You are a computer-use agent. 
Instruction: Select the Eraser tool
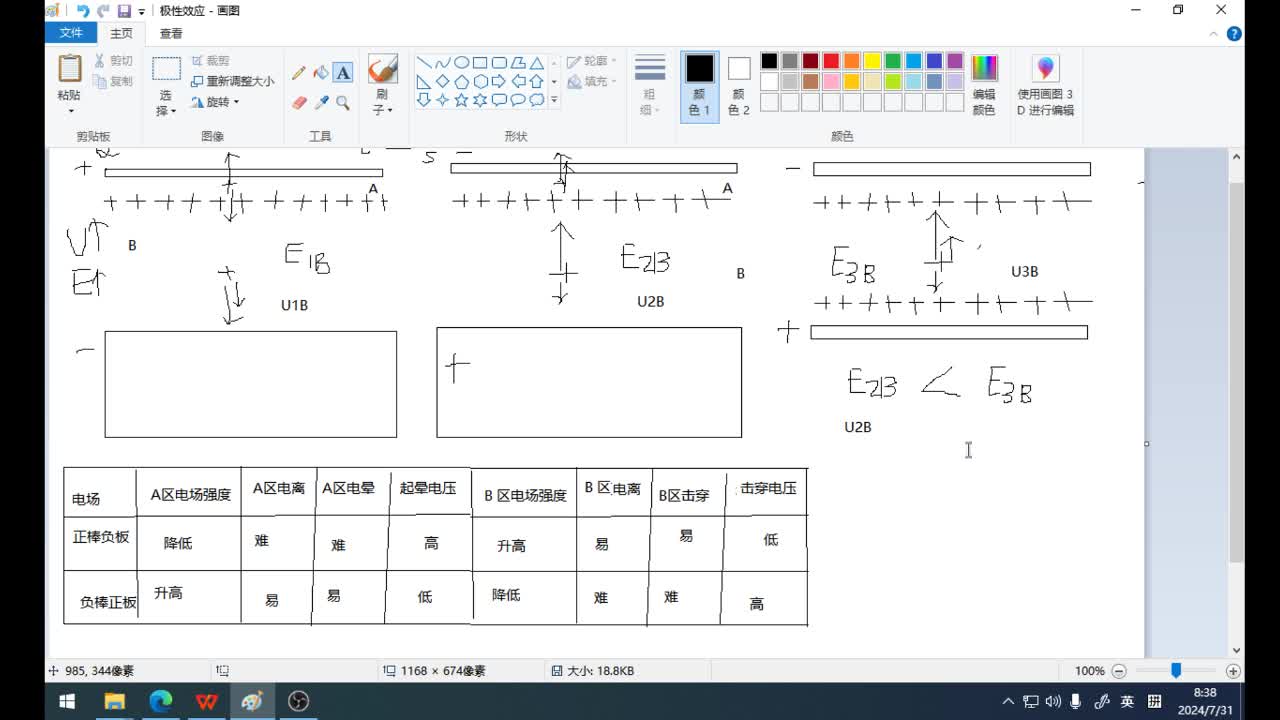[299, 102]
